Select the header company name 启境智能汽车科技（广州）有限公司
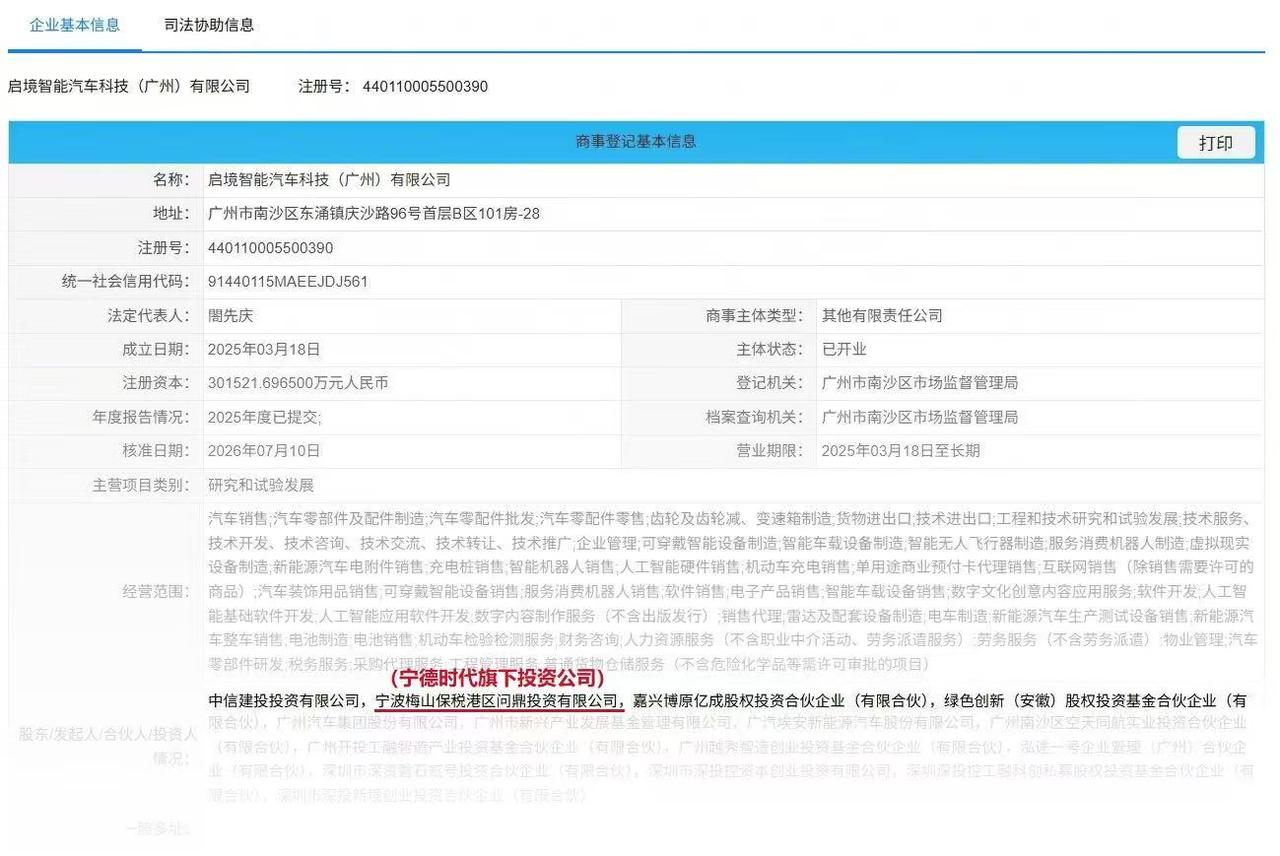Image resolution: width=1280 pixels, height=856 pixels. [129, 86]
